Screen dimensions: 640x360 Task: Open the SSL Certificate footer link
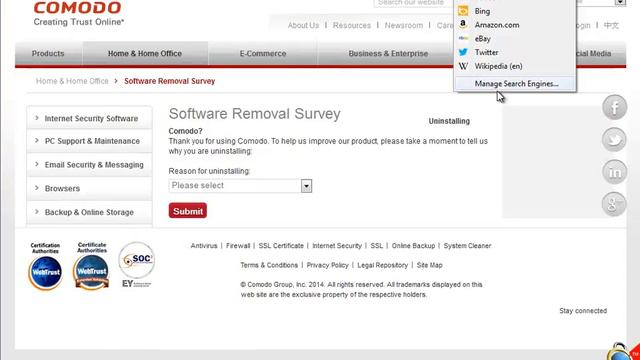281,246
